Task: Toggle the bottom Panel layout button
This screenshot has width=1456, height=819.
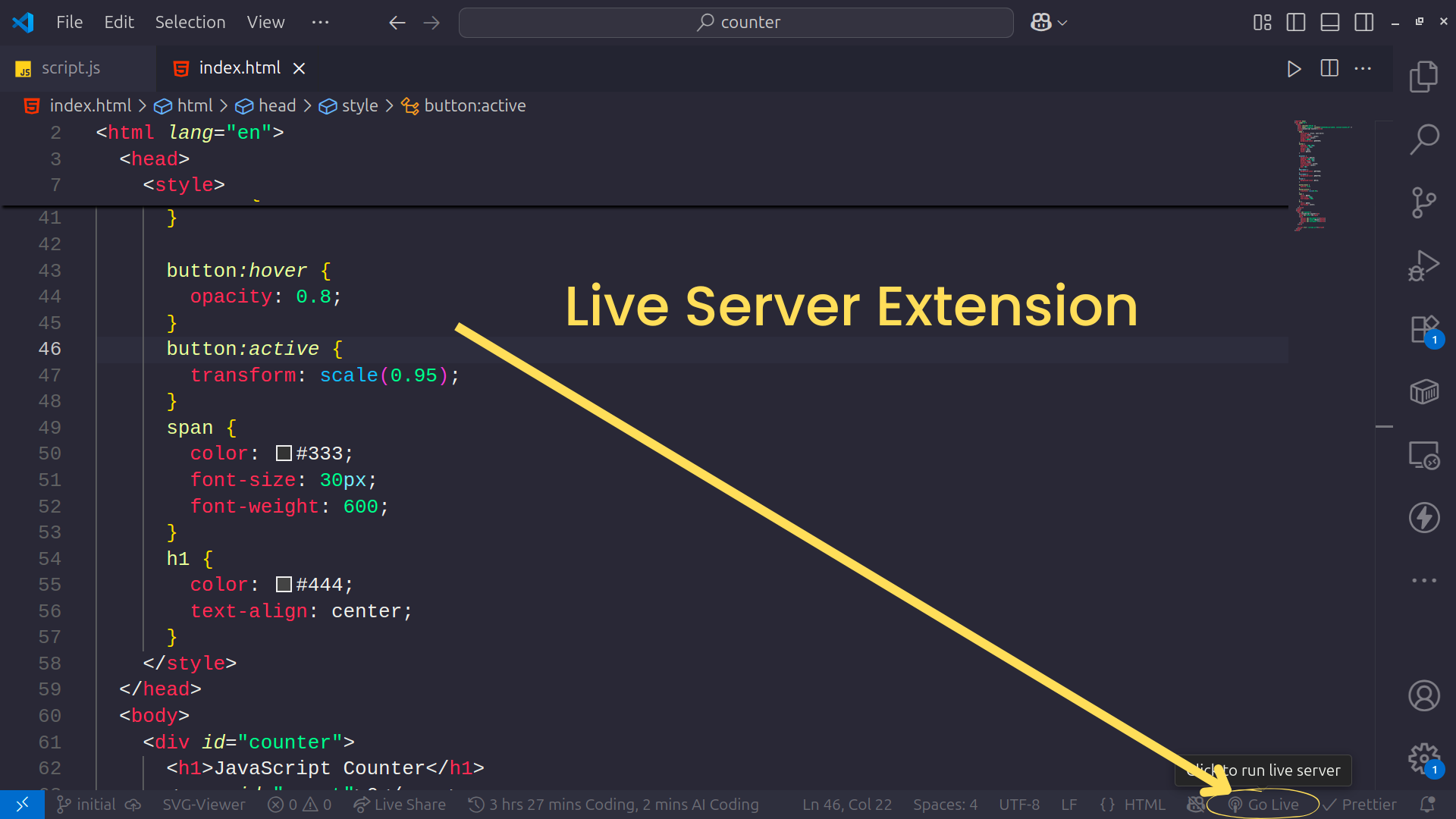Action: click(1330, 23)
